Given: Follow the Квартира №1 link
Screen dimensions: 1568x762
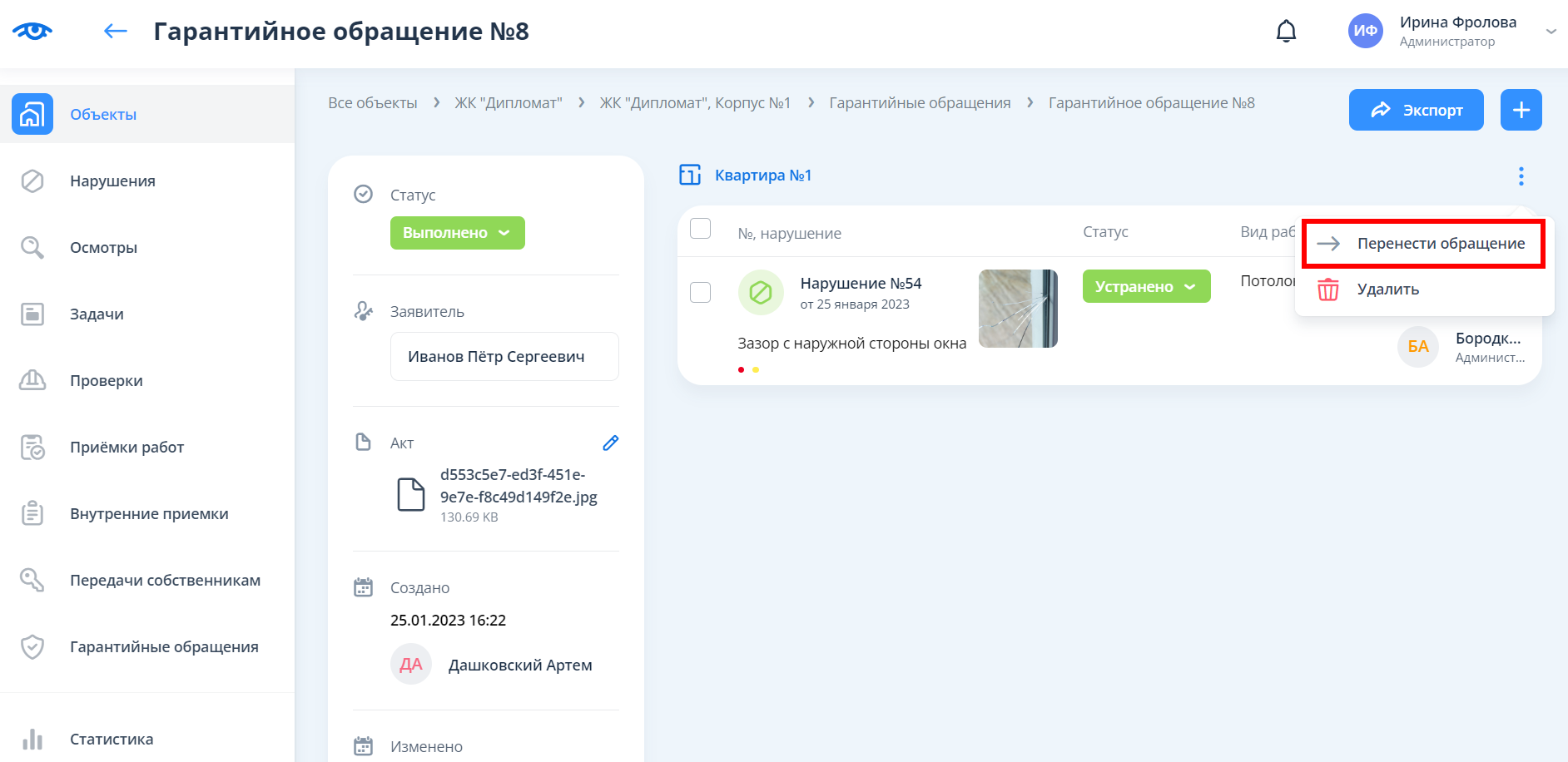Looking at the screenshot, I should 762,176.
